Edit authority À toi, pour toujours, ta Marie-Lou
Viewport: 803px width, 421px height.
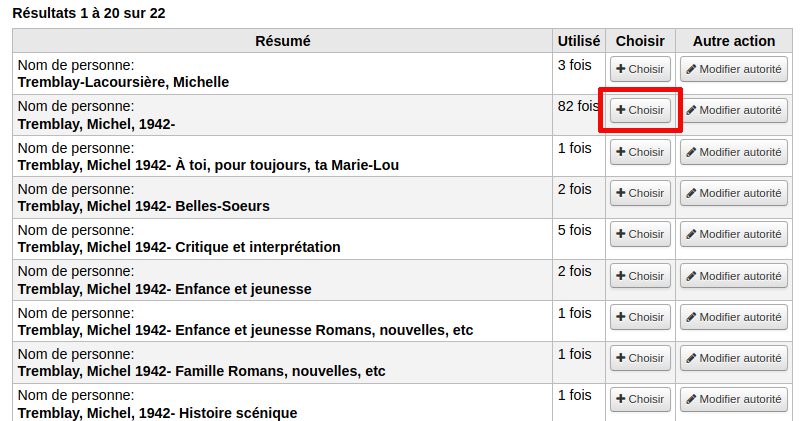coord(734,152)
